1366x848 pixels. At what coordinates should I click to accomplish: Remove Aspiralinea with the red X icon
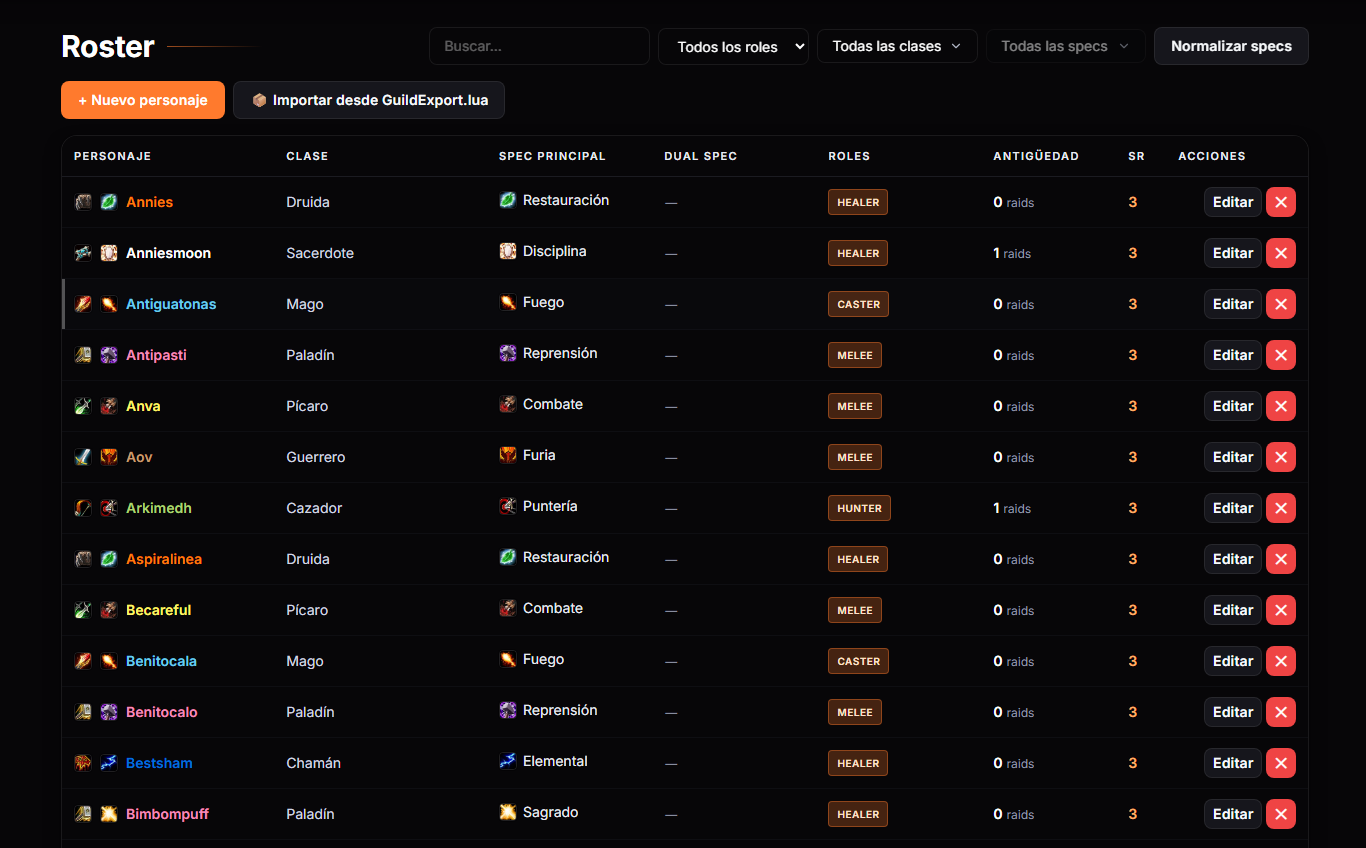[1281, 559]
